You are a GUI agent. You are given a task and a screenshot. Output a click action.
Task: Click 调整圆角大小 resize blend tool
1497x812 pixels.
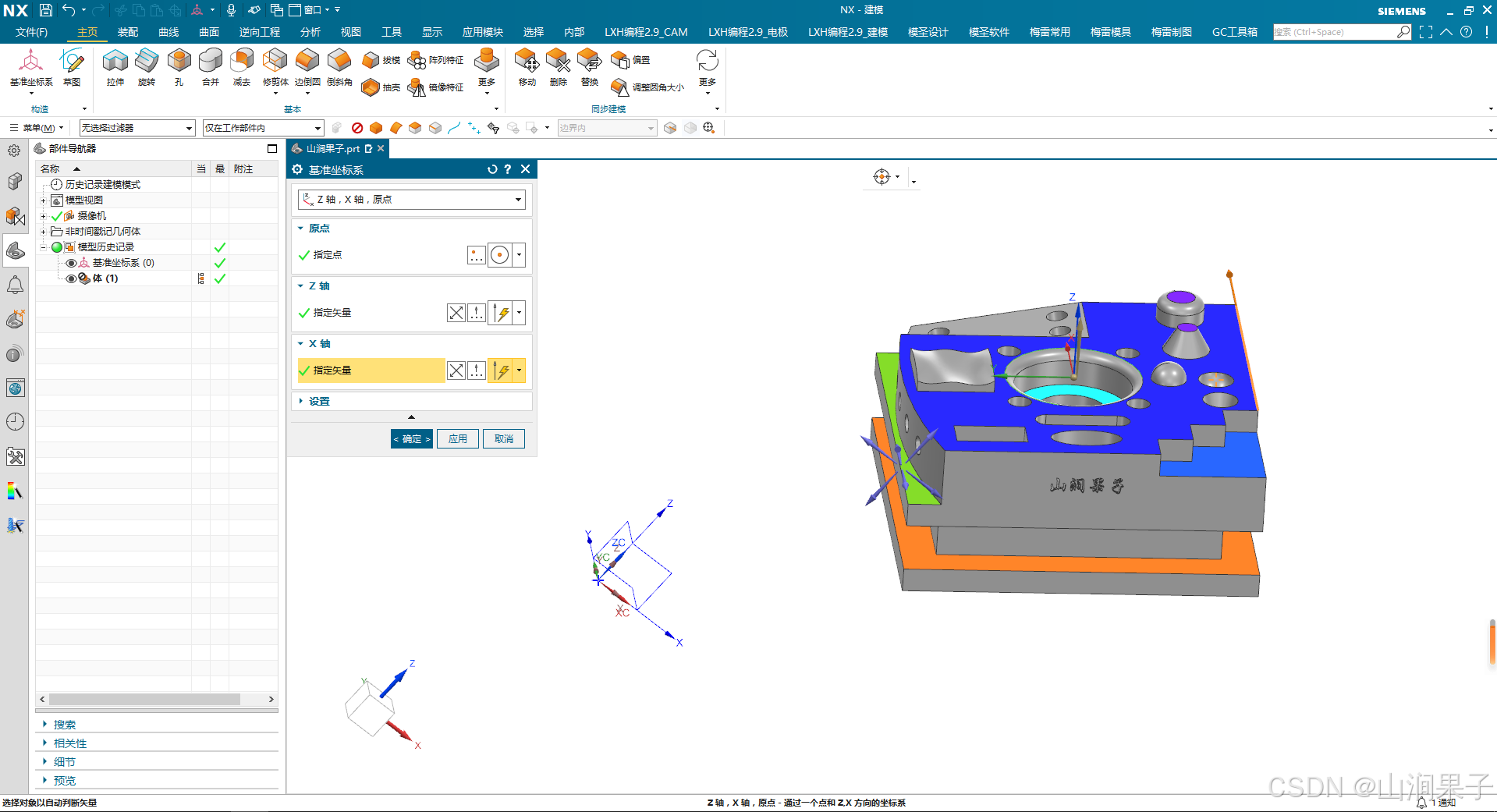[x=647, y=87]
